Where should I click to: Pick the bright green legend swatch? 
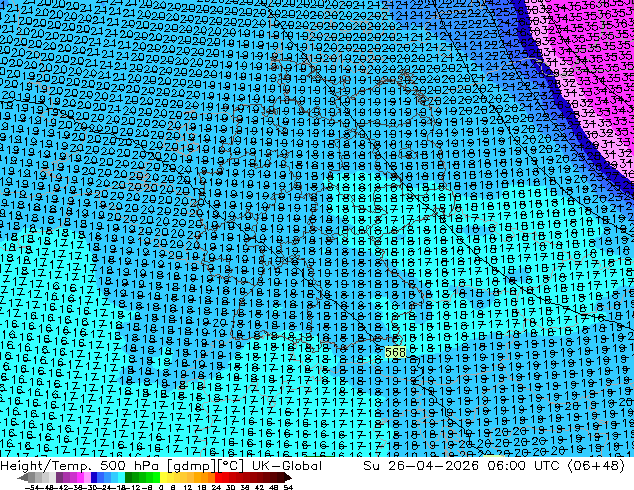[x=156, y=477]
